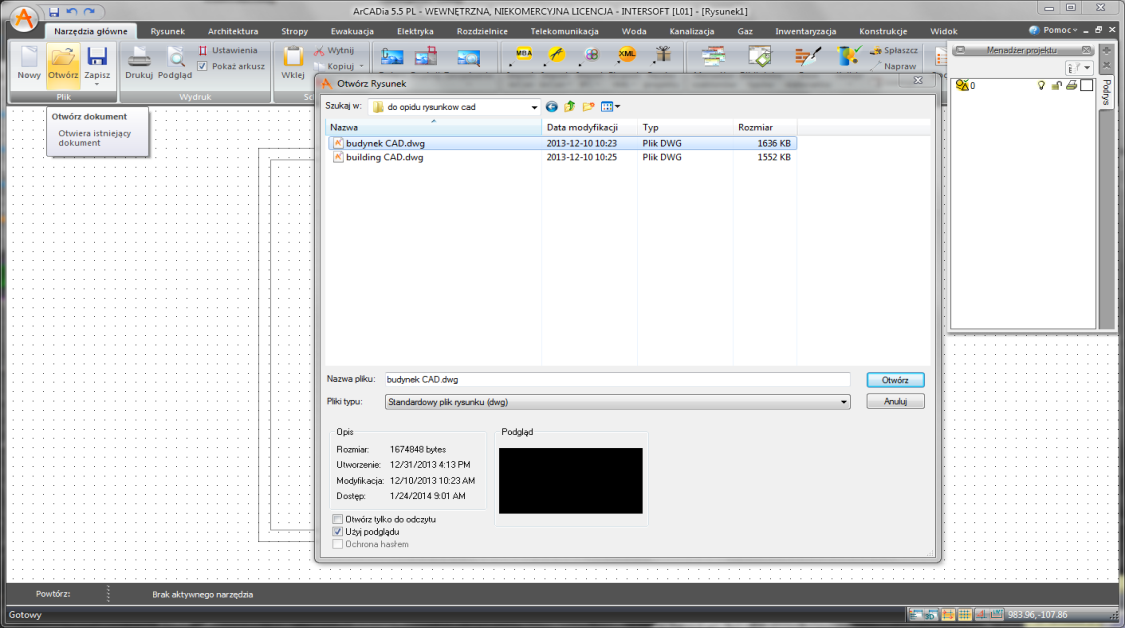1125x628 pixels.
Task: Click the Nazwa pliku filename input field
Action: (617, 380)
